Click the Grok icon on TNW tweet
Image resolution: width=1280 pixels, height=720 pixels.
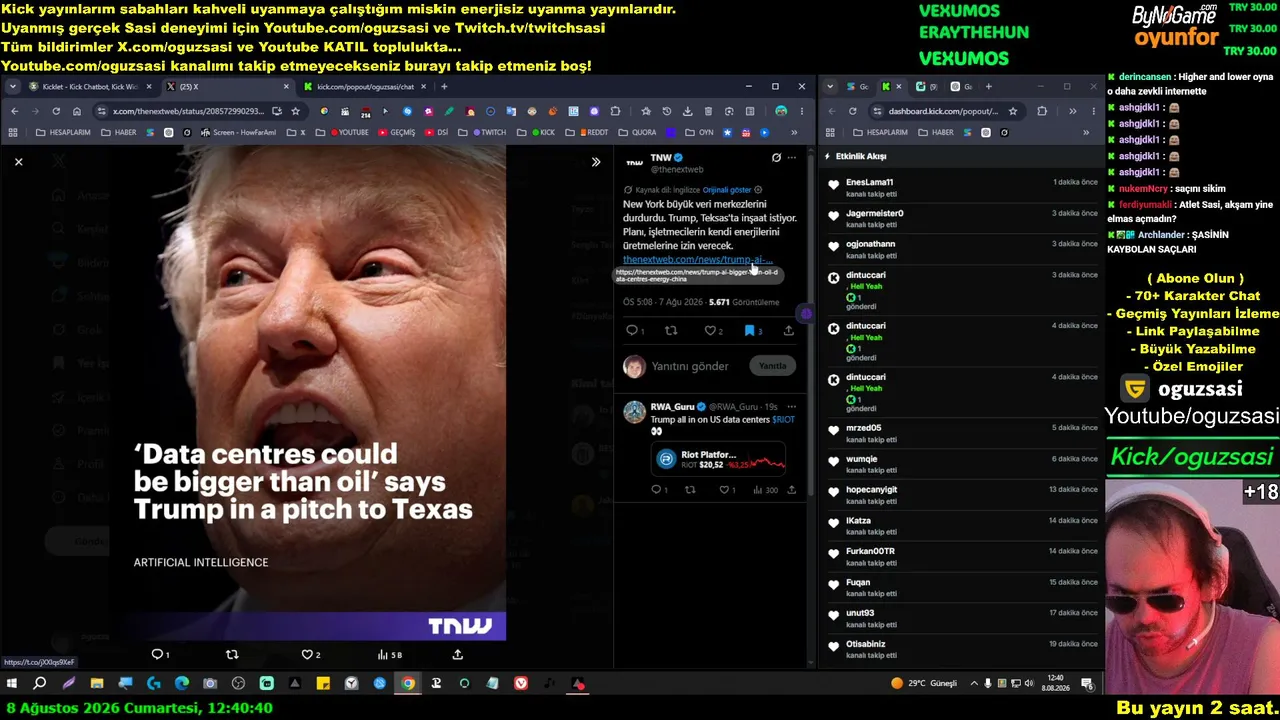pyautogui.click(x=776, y=157)
